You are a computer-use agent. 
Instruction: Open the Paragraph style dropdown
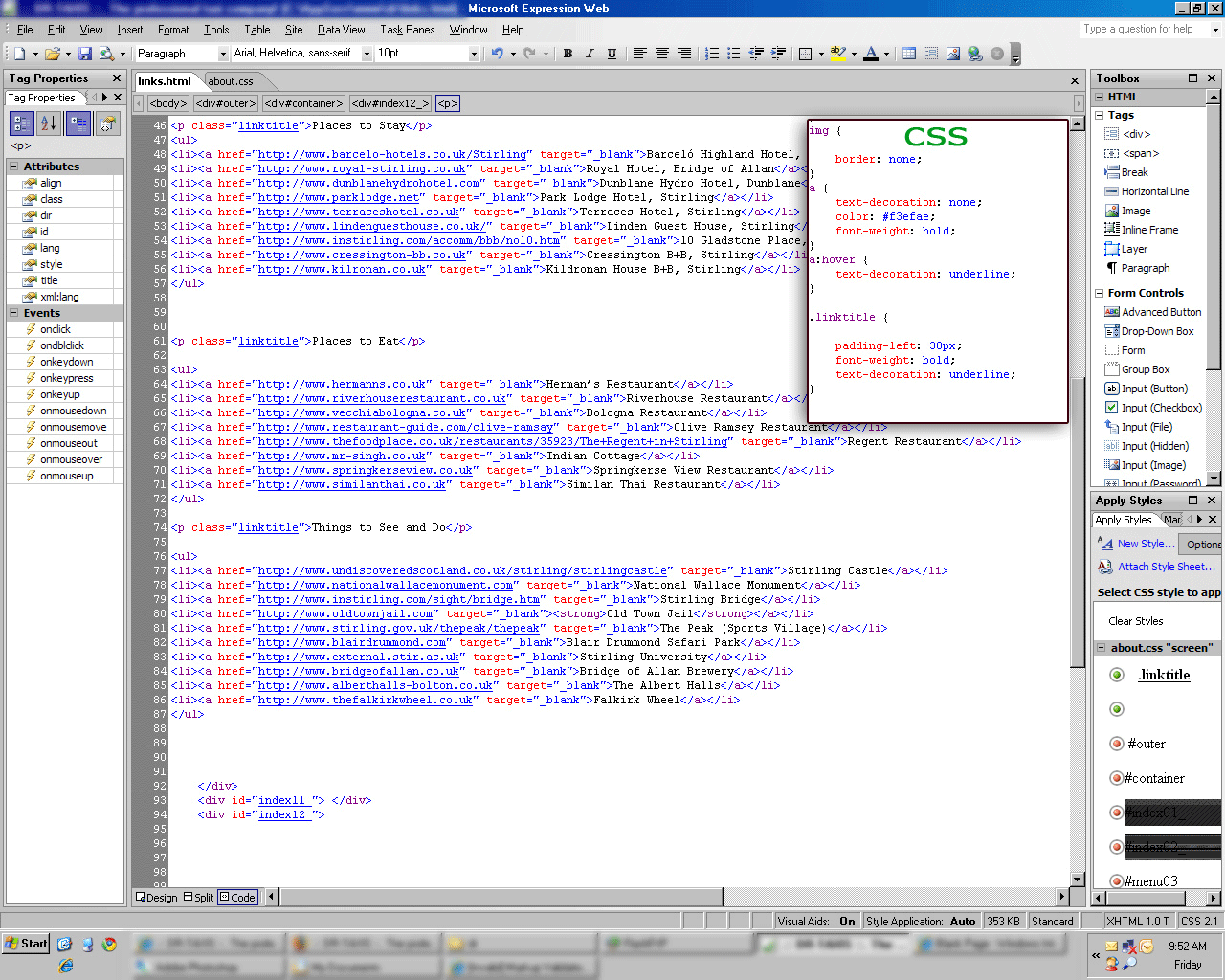(223, 54)
